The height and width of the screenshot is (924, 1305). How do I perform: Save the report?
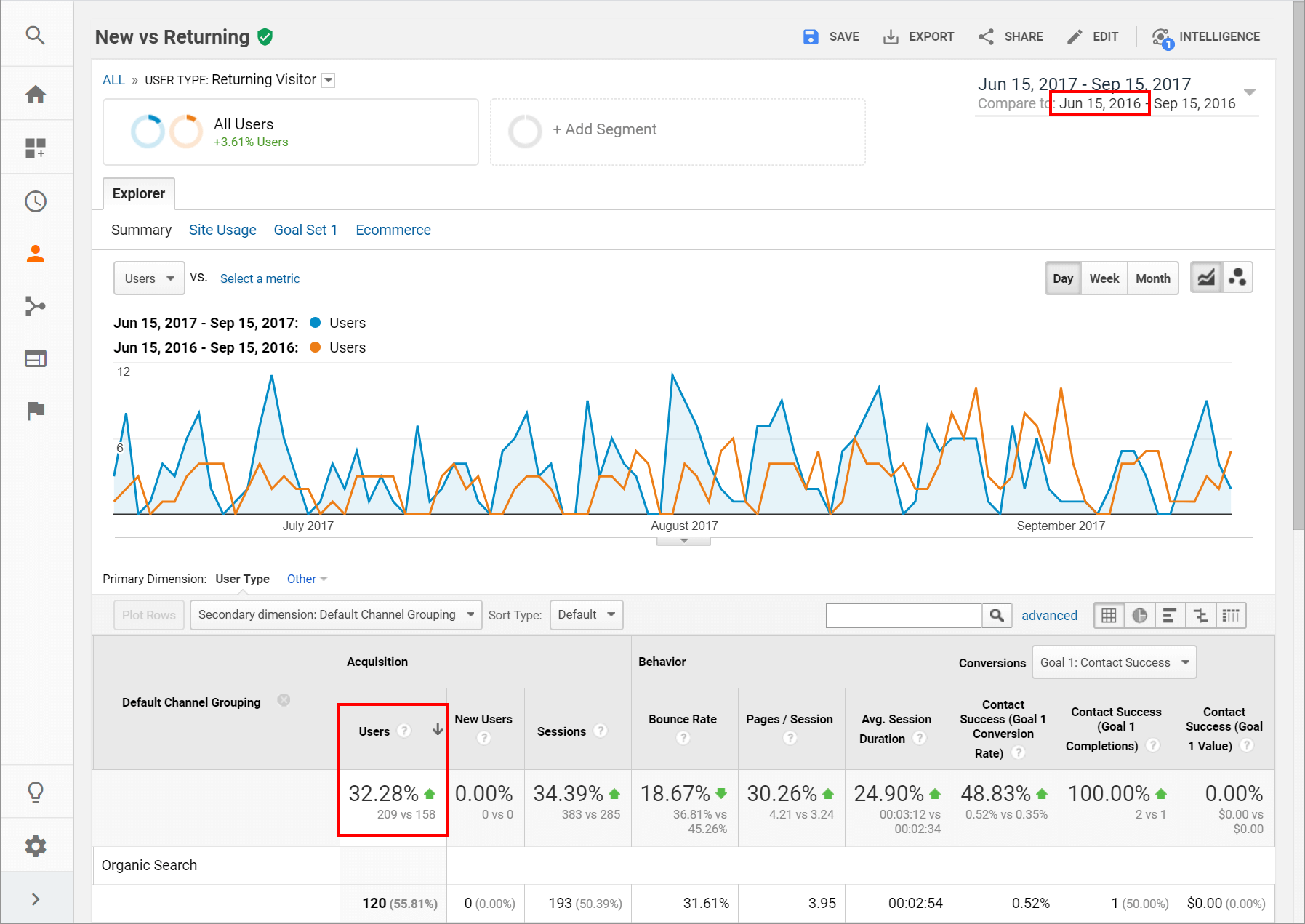tap(831, 36)
